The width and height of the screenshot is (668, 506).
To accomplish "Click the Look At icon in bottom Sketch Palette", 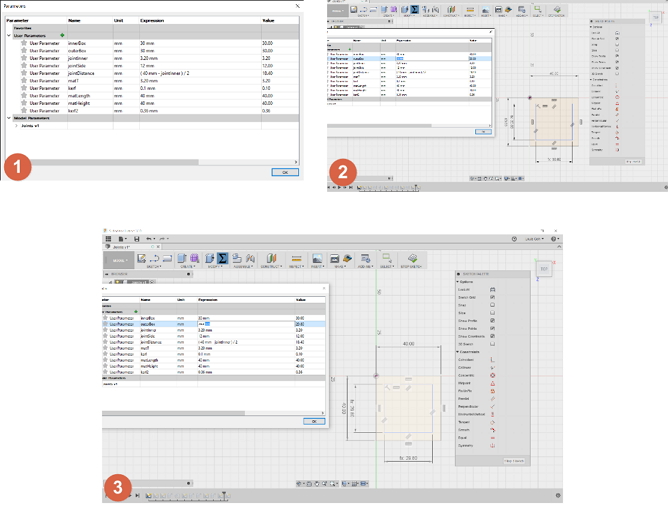I will pos(492,290).
